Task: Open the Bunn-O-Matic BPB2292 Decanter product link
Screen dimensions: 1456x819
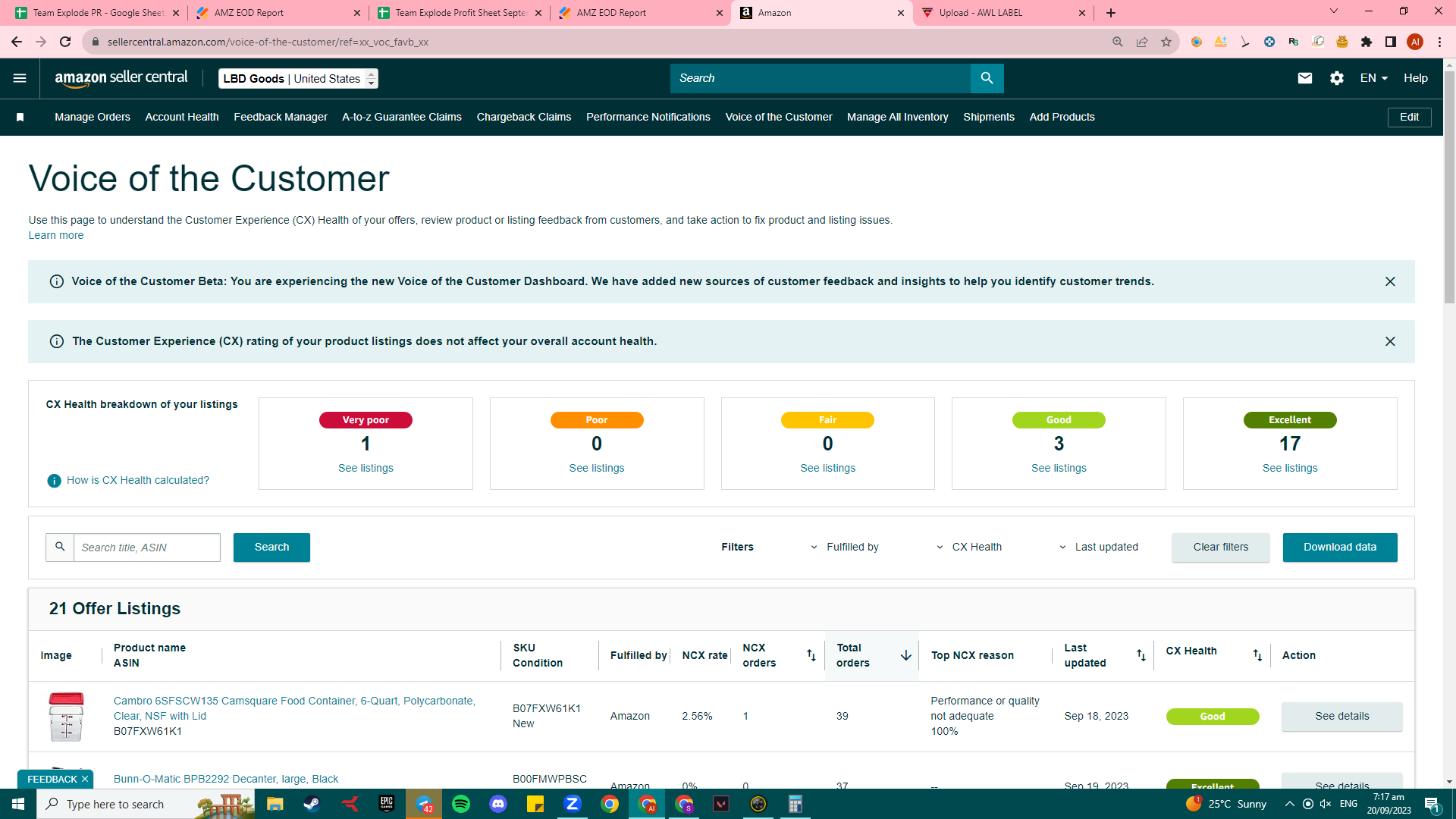Action: point(226,779)
